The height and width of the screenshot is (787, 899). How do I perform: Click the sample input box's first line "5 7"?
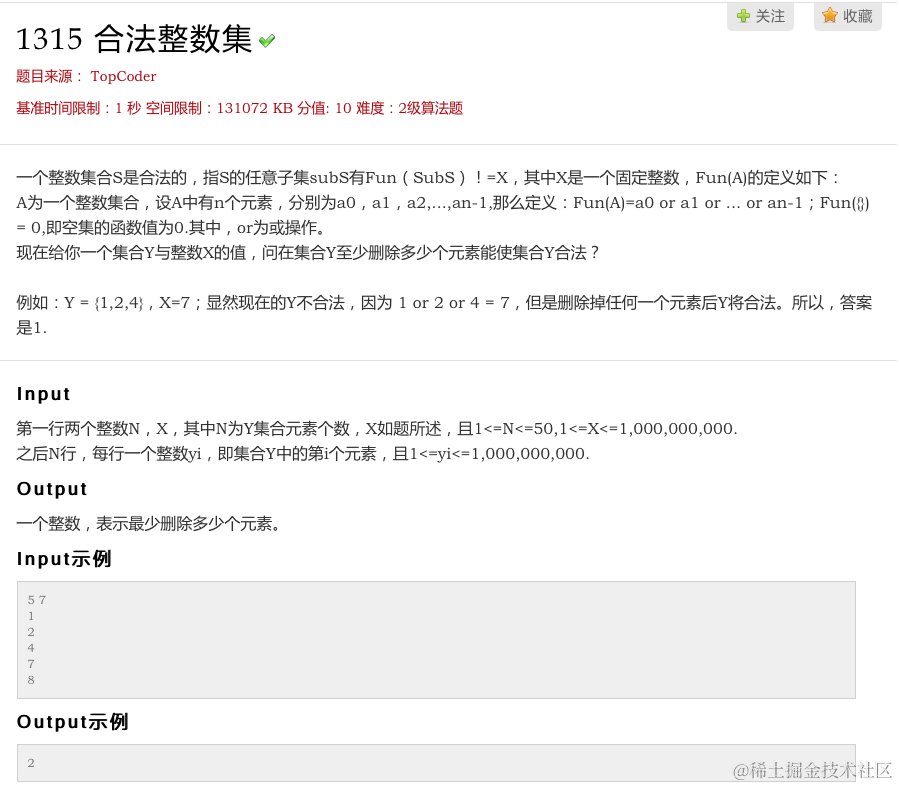pyautogui.click(x=37, y=600)
